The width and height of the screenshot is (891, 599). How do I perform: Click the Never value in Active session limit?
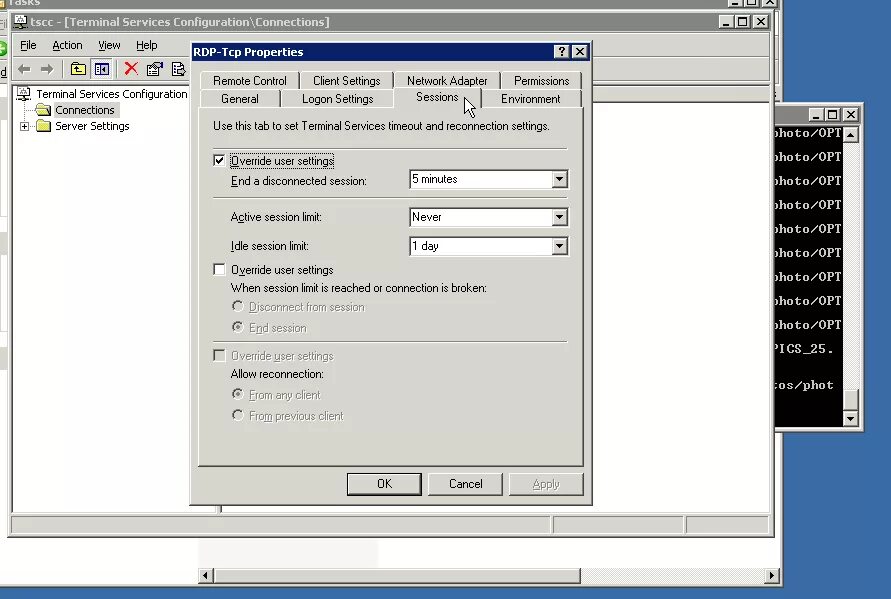click(x=481, y=217)
